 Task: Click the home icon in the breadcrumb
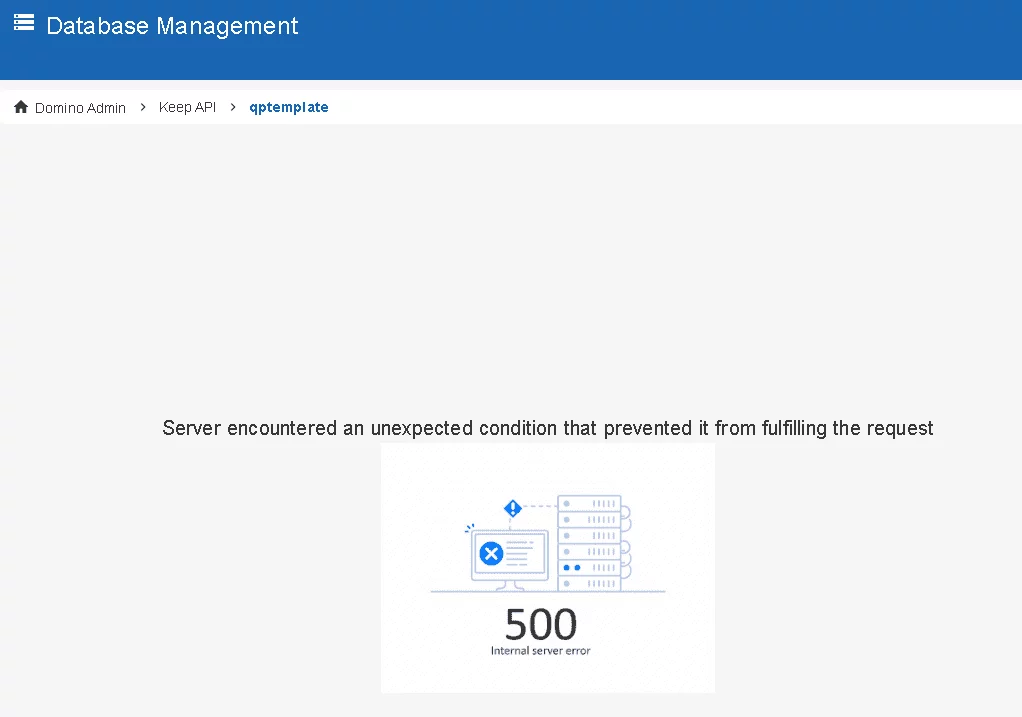pyautogui.click(x=21, y=107)
